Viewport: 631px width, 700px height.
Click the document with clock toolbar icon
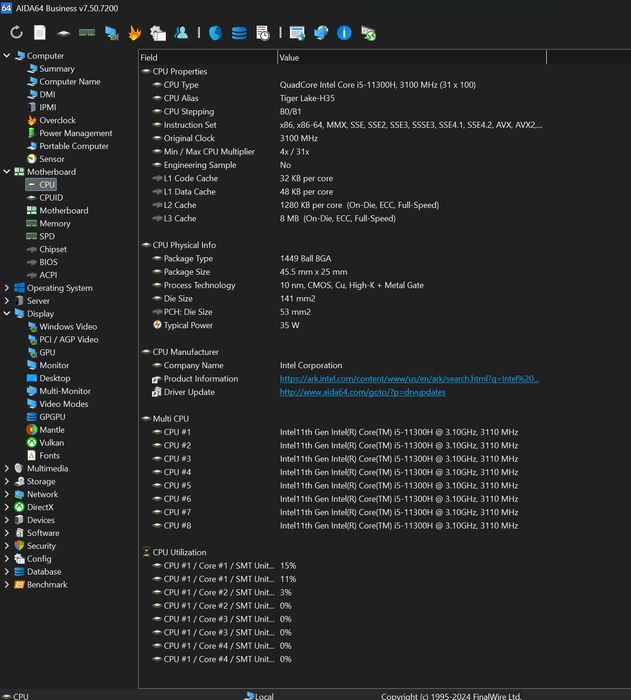(263, 33)
